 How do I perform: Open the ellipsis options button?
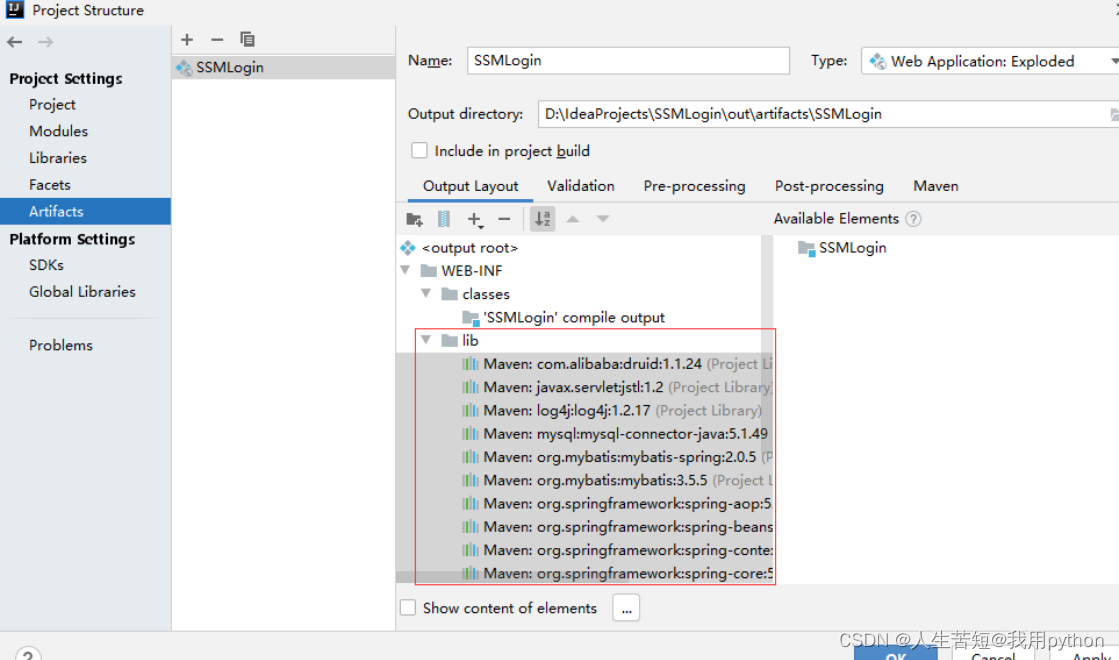coord(626,608)
